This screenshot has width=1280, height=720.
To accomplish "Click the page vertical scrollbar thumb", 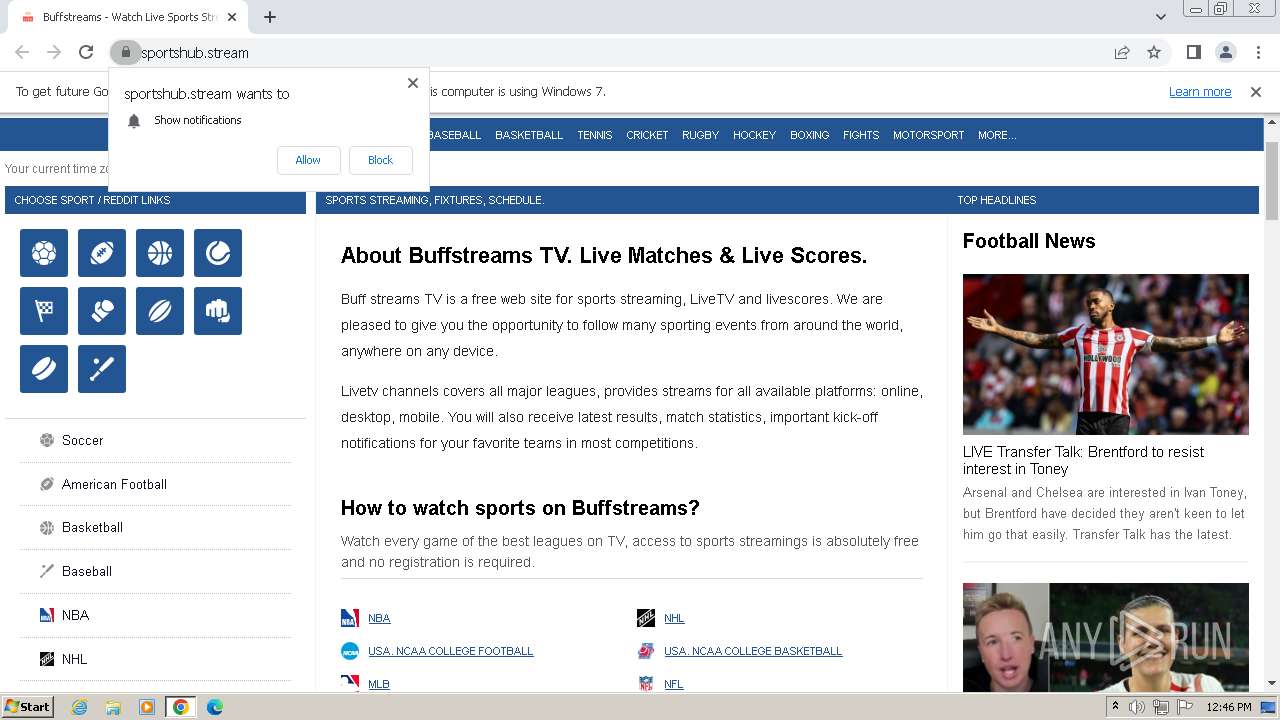I will (x=1272, y=180).
